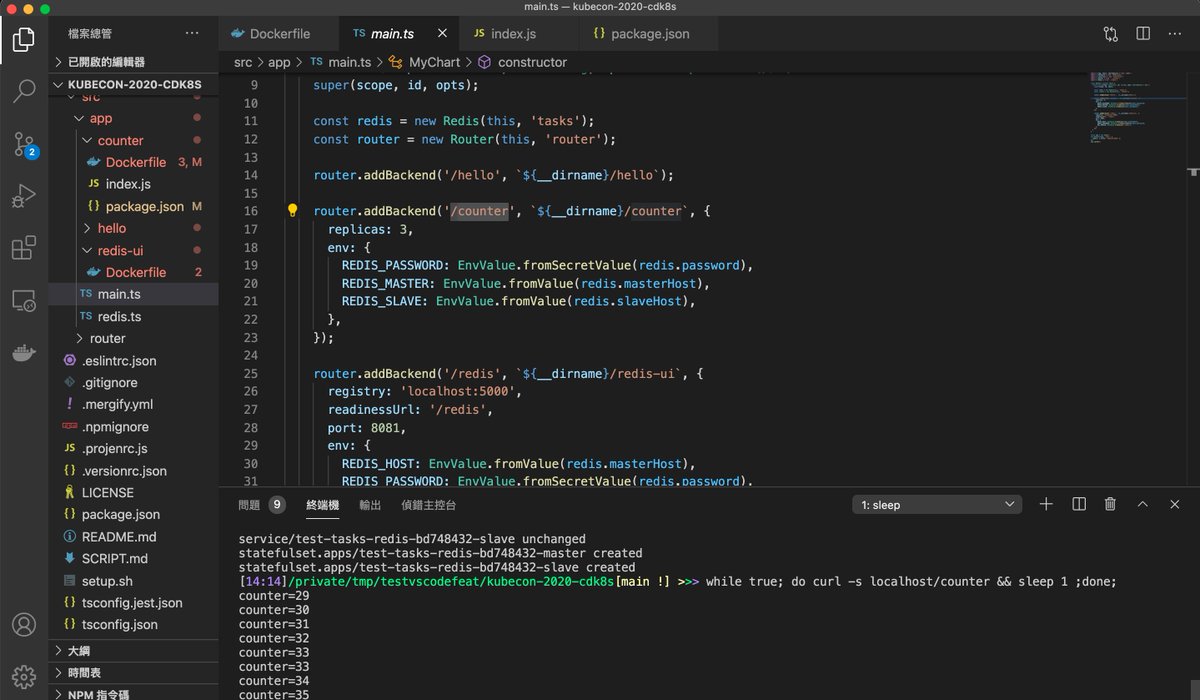
Task: Split the terminal panel
Action: coord(1079,504)
